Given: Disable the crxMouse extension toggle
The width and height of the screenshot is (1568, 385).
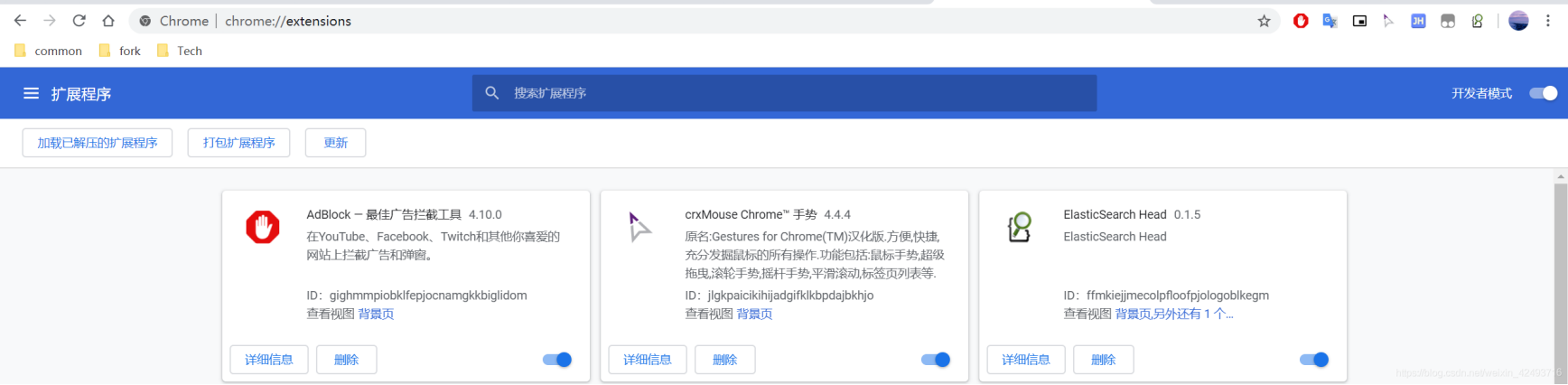Looking at the screenshot, I should click(x=936, y=360).
